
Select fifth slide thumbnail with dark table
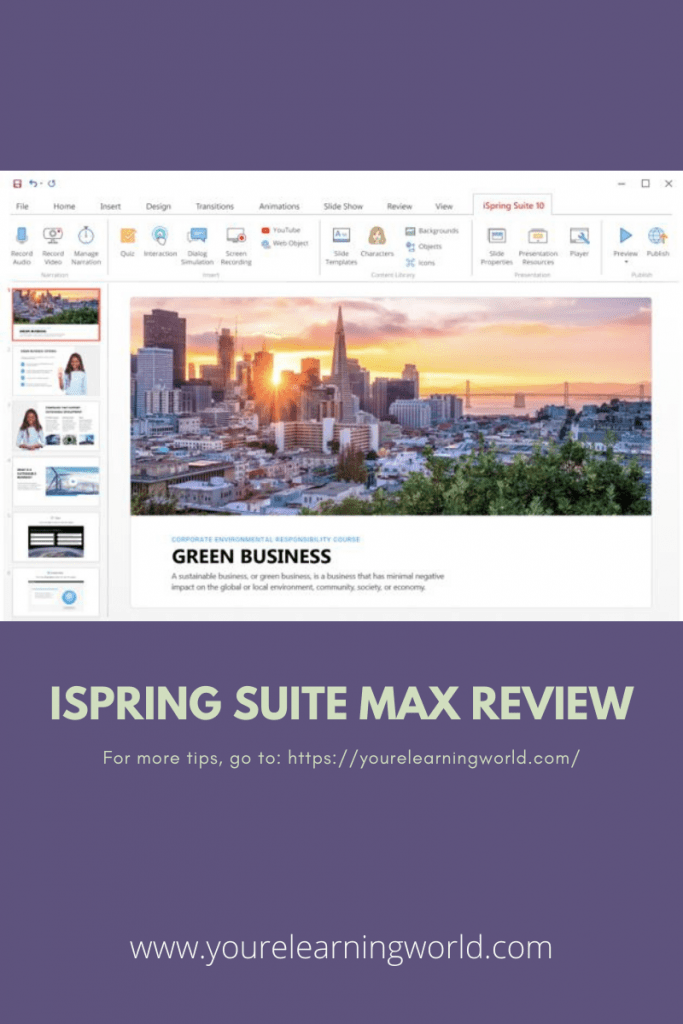tap(56, 537)
